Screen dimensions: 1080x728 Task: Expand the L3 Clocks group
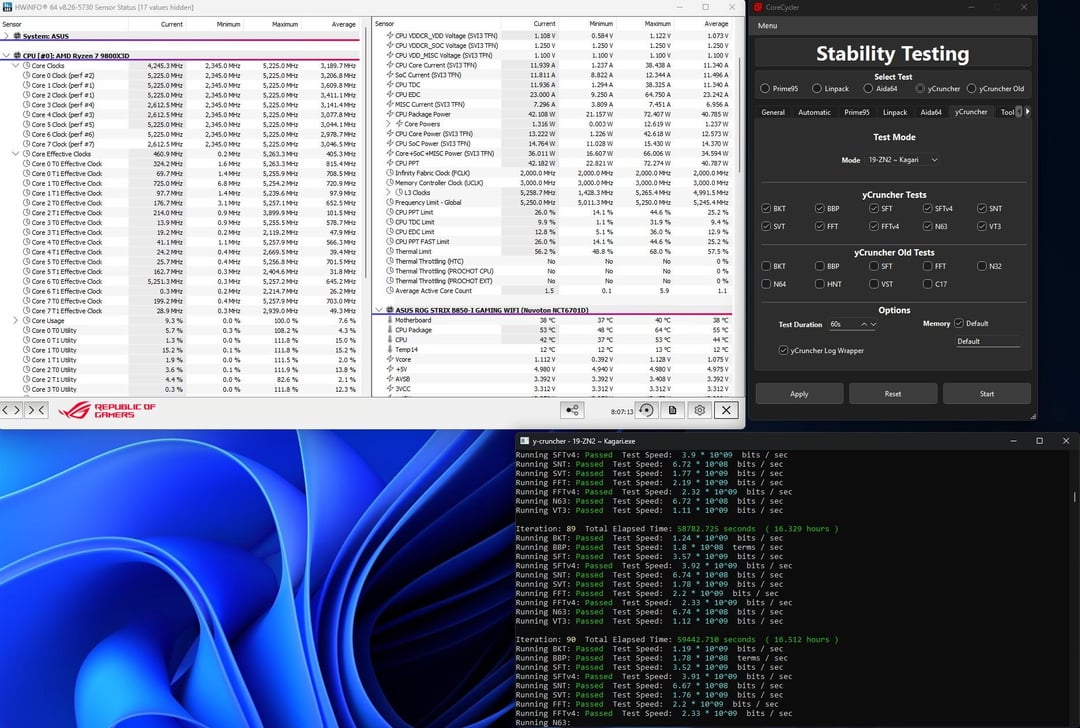[390, 192]
